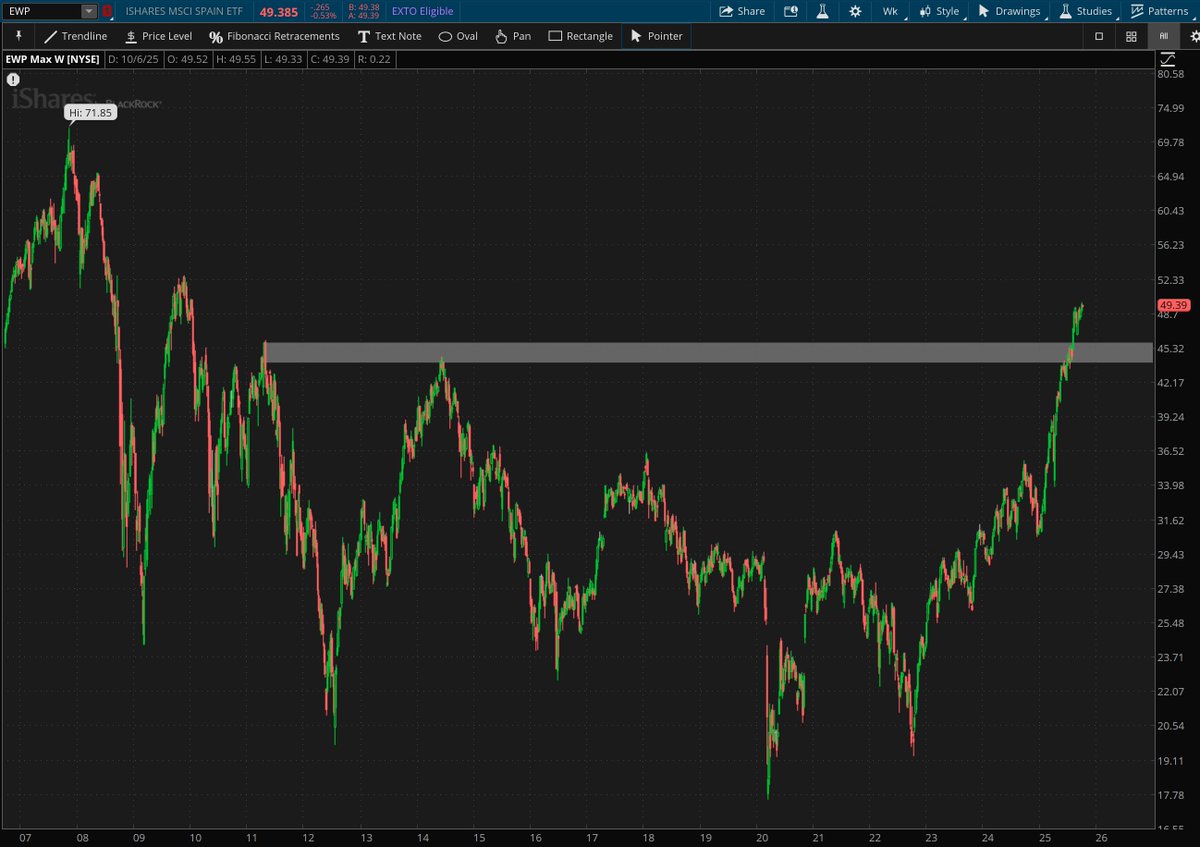The image size is (1200, 847).
Task: Choose the Fibonacci Retracements tool
Action: (274, 36)
